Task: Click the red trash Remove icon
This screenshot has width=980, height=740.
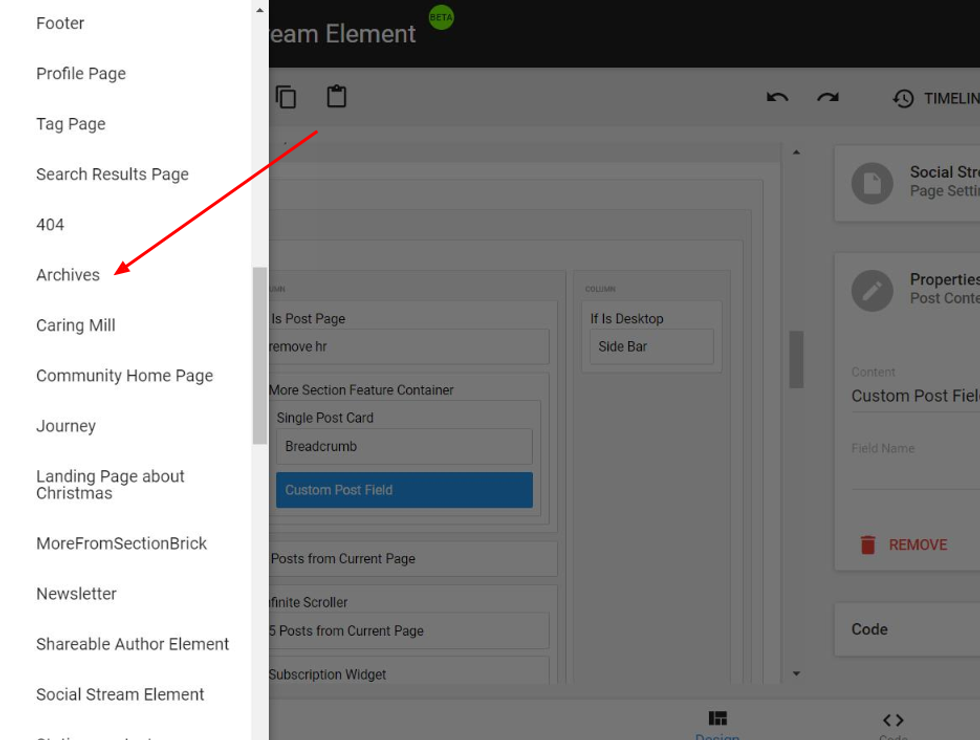Action: tap(868, 545)
